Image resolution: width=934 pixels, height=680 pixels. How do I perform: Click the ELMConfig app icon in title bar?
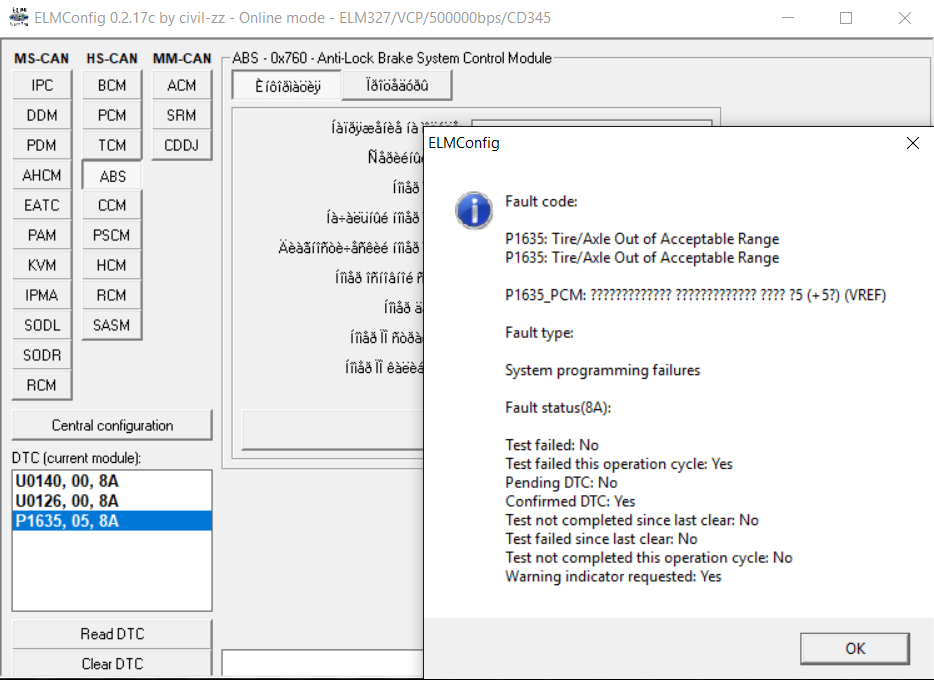coord(17,18)
